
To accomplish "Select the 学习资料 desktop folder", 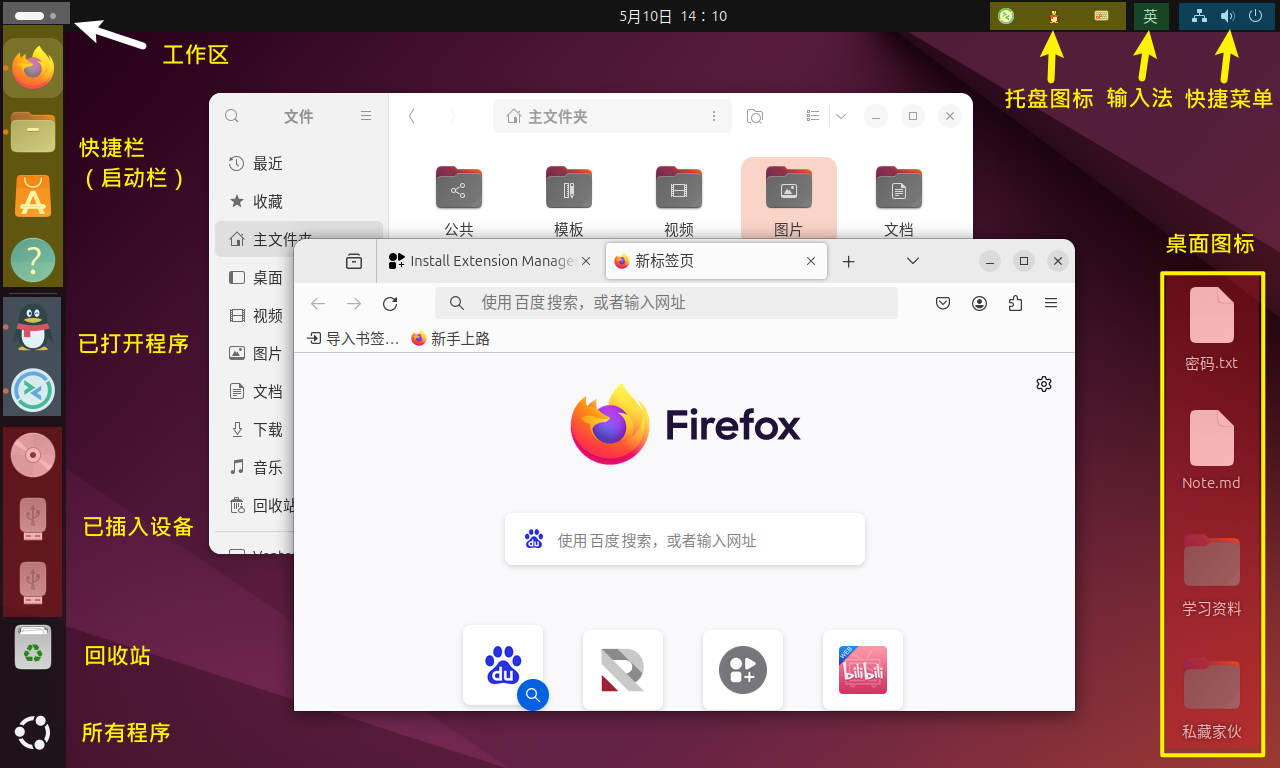I will point(1212,575).
